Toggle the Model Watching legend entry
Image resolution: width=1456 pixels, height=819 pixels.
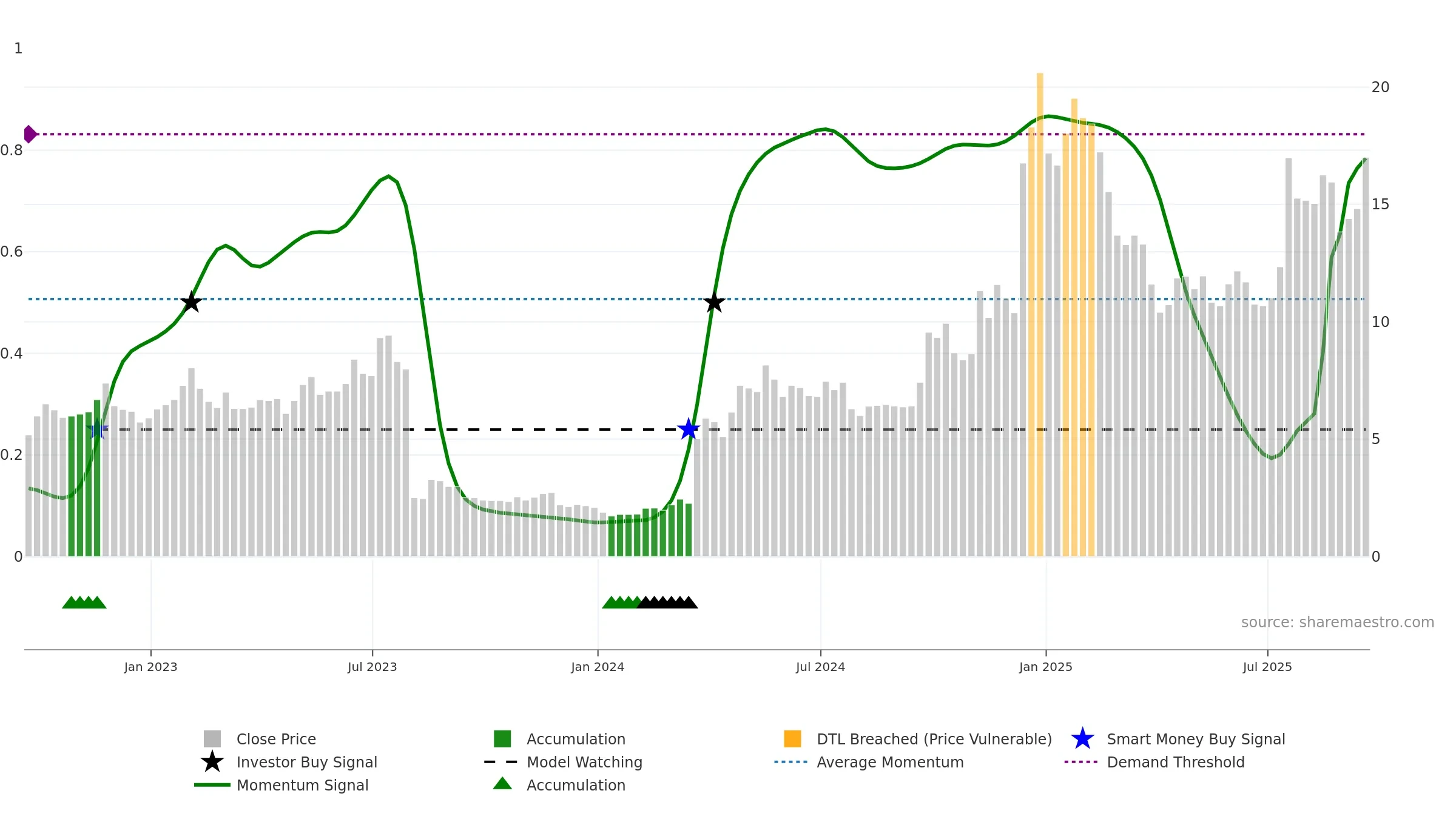[x=584, y=762]
